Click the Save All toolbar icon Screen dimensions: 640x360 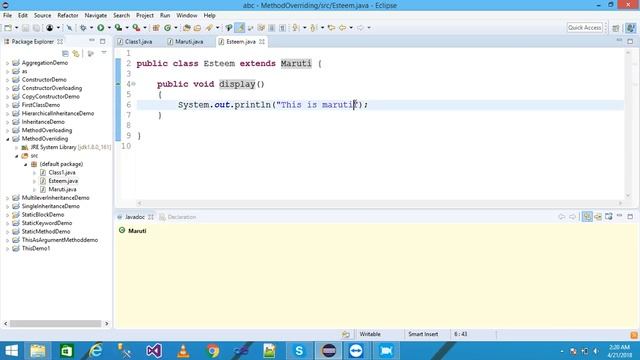click(x=36, y=28)
